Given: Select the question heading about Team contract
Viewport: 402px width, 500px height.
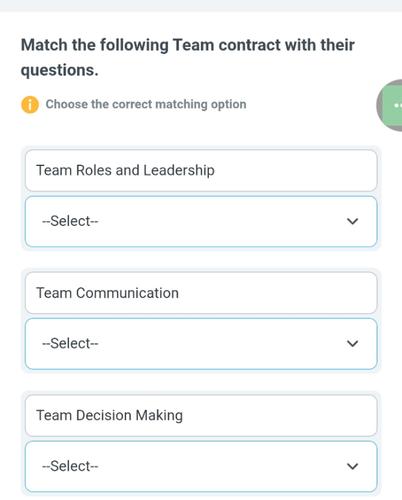Looking at the screenshot, I should click(188, 57).
